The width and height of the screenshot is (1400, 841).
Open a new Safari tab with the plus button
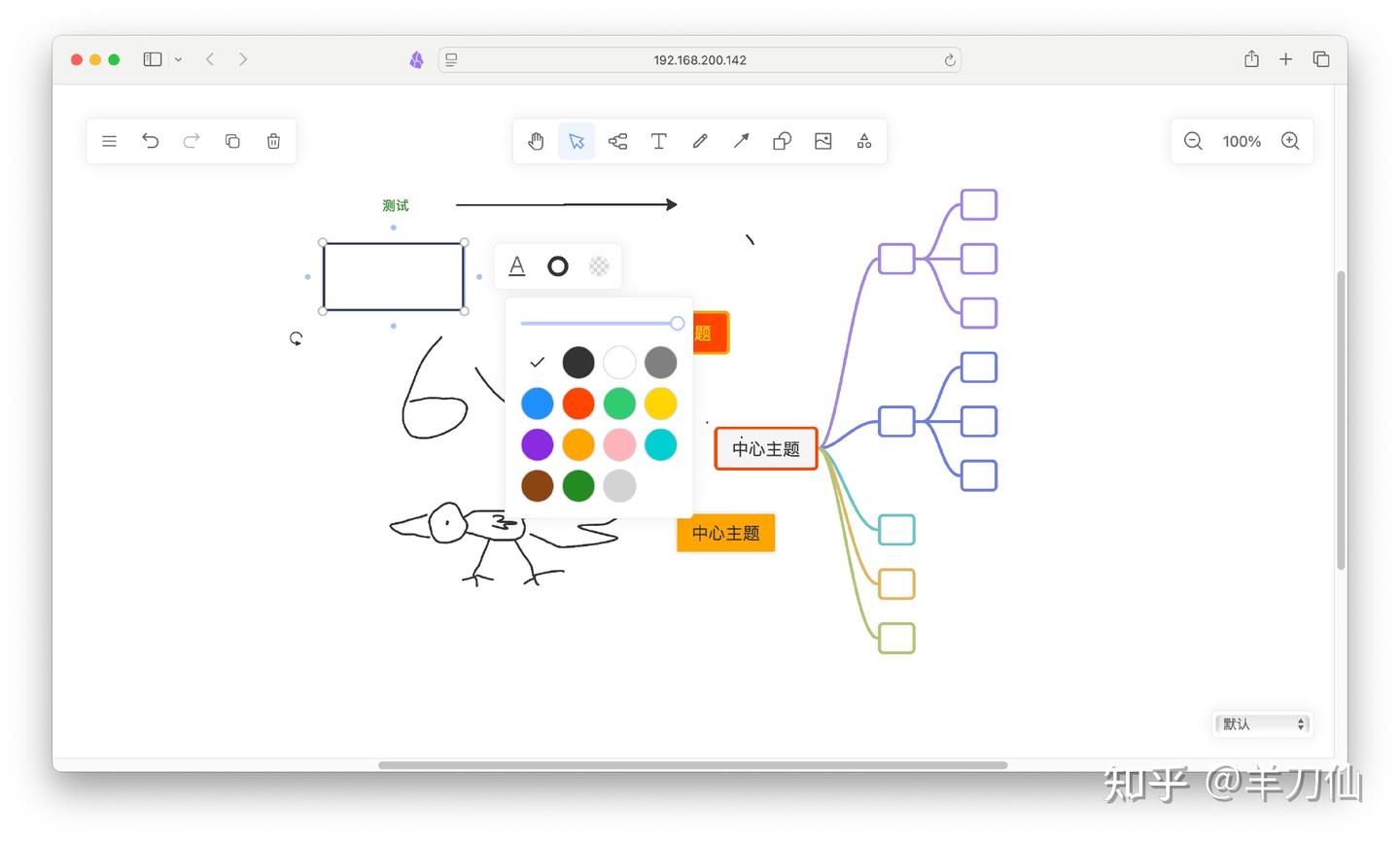[x=1285, y=59]
